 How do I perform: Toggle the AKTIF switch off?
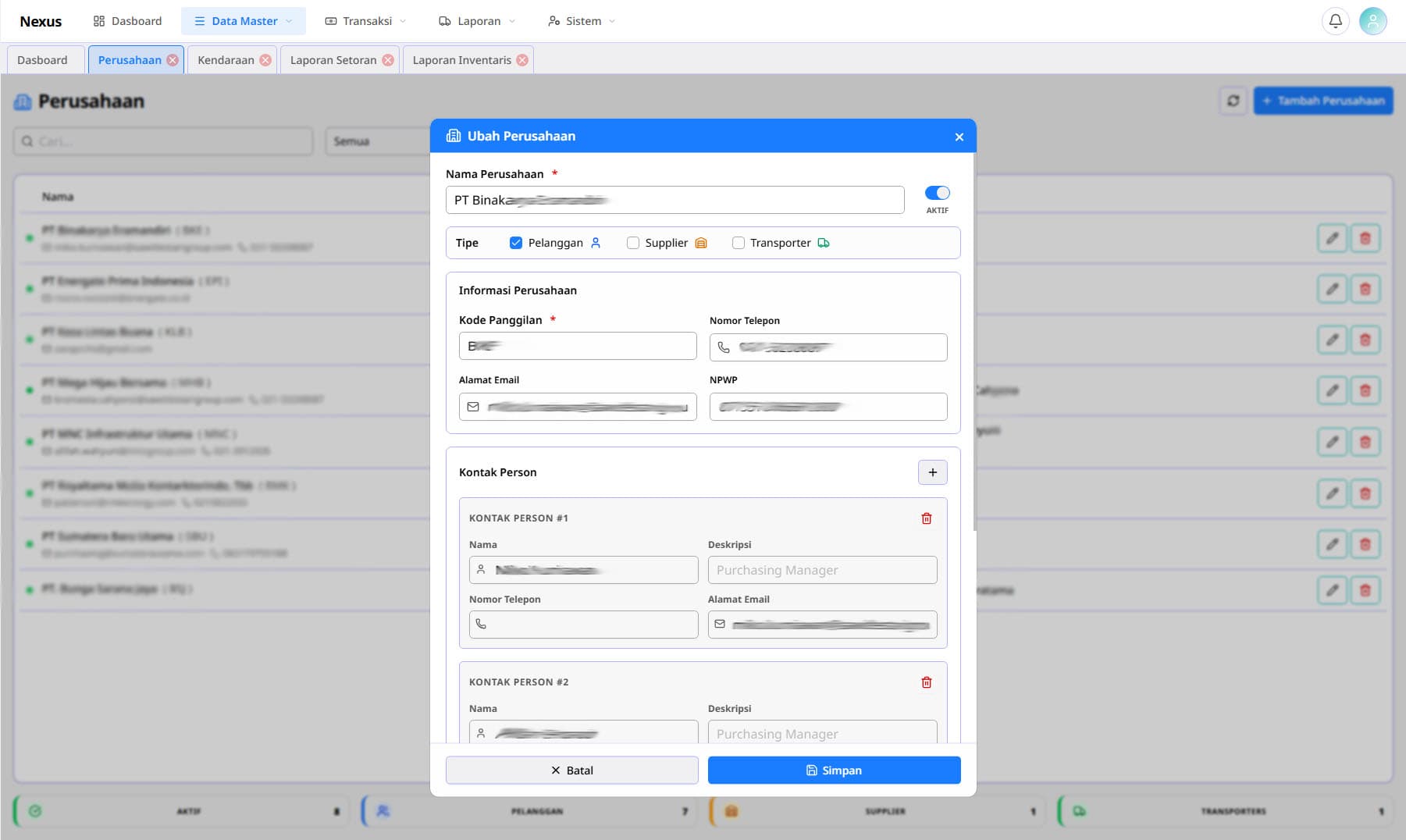937,193
